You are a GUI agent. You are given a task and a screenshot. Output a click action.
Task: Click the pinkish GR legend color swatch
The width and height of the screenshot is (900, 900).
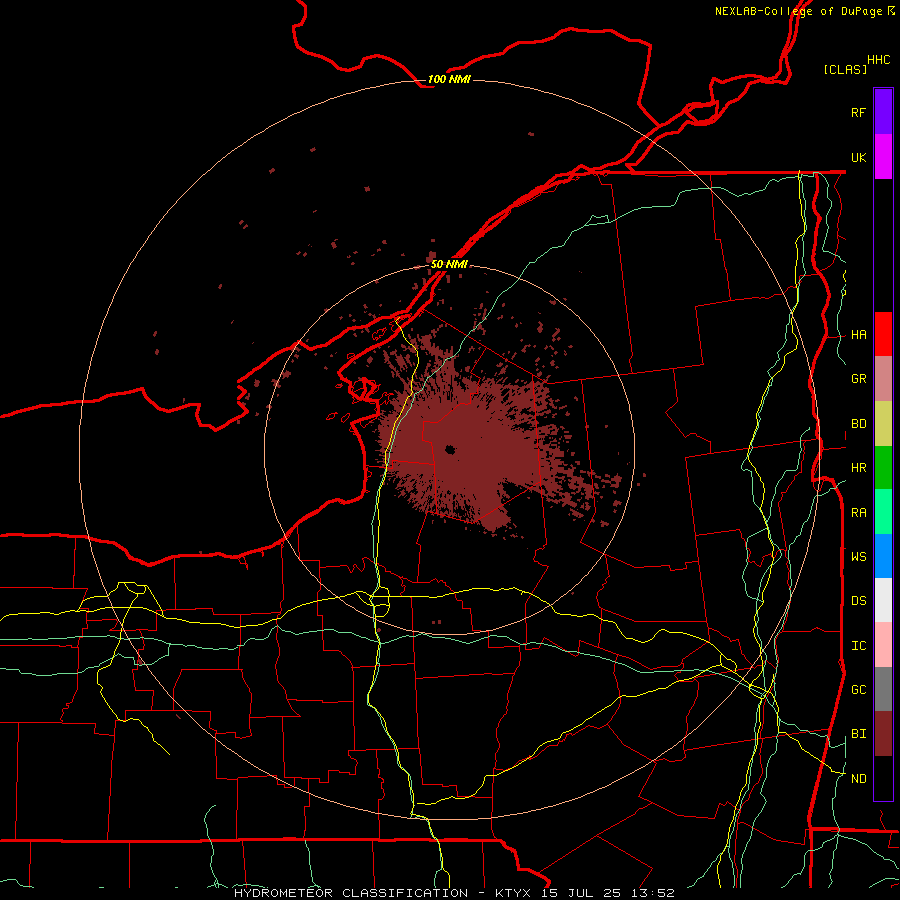pos(883,379)
